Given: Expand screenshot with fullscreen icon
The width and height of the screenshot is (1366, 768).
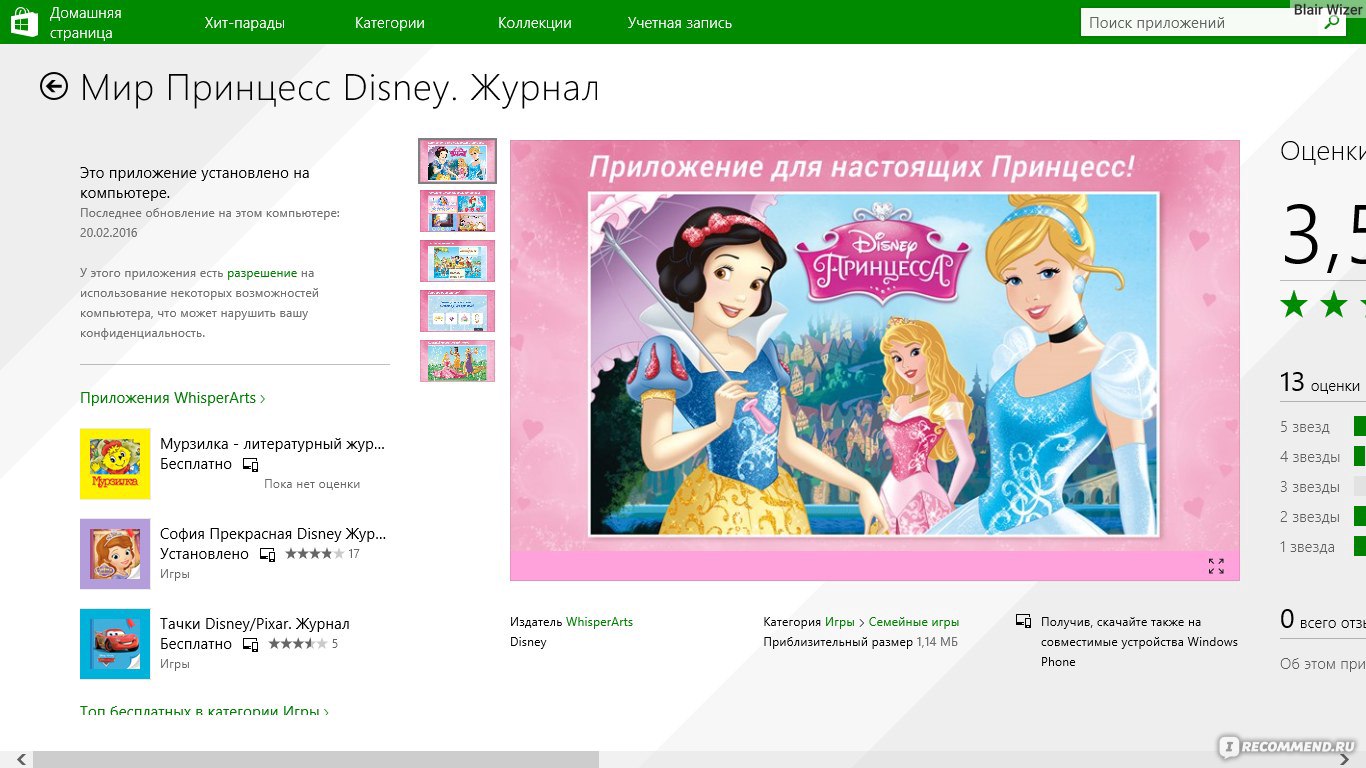Looking at the screenshot, I should pos(1216,566).
